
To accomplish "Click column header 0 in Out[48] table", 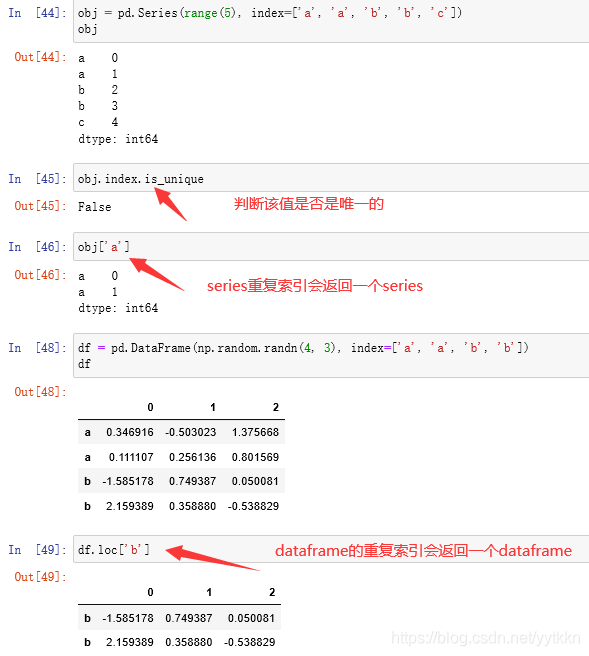I will 151,407.
